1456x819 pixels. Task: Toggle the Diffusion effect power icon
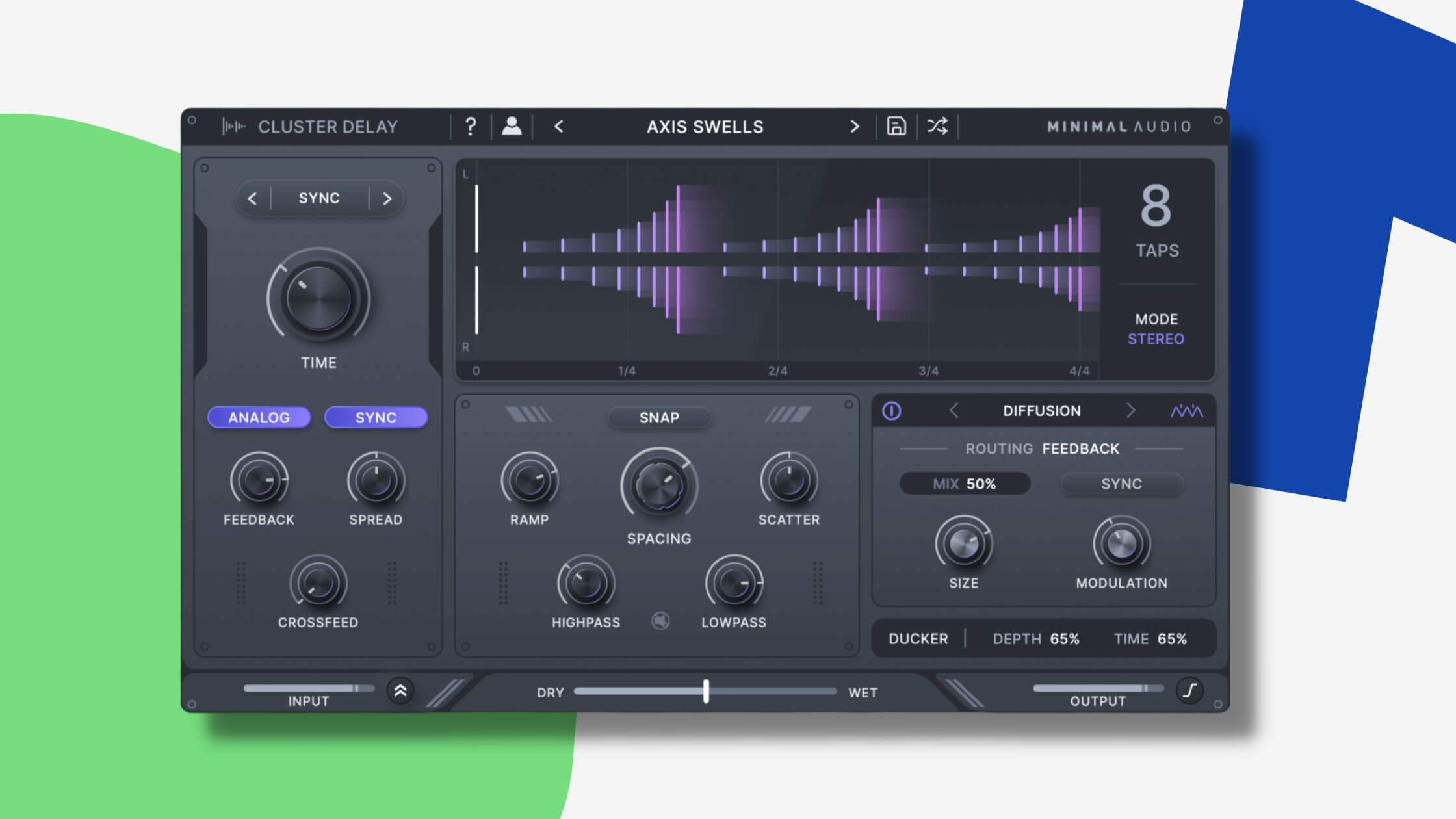[892, 411]
